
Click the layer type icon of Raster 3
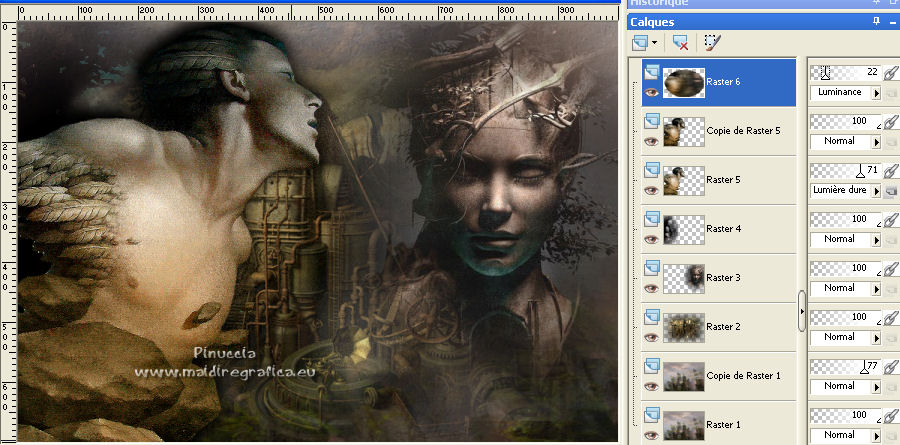coord(651,268)
